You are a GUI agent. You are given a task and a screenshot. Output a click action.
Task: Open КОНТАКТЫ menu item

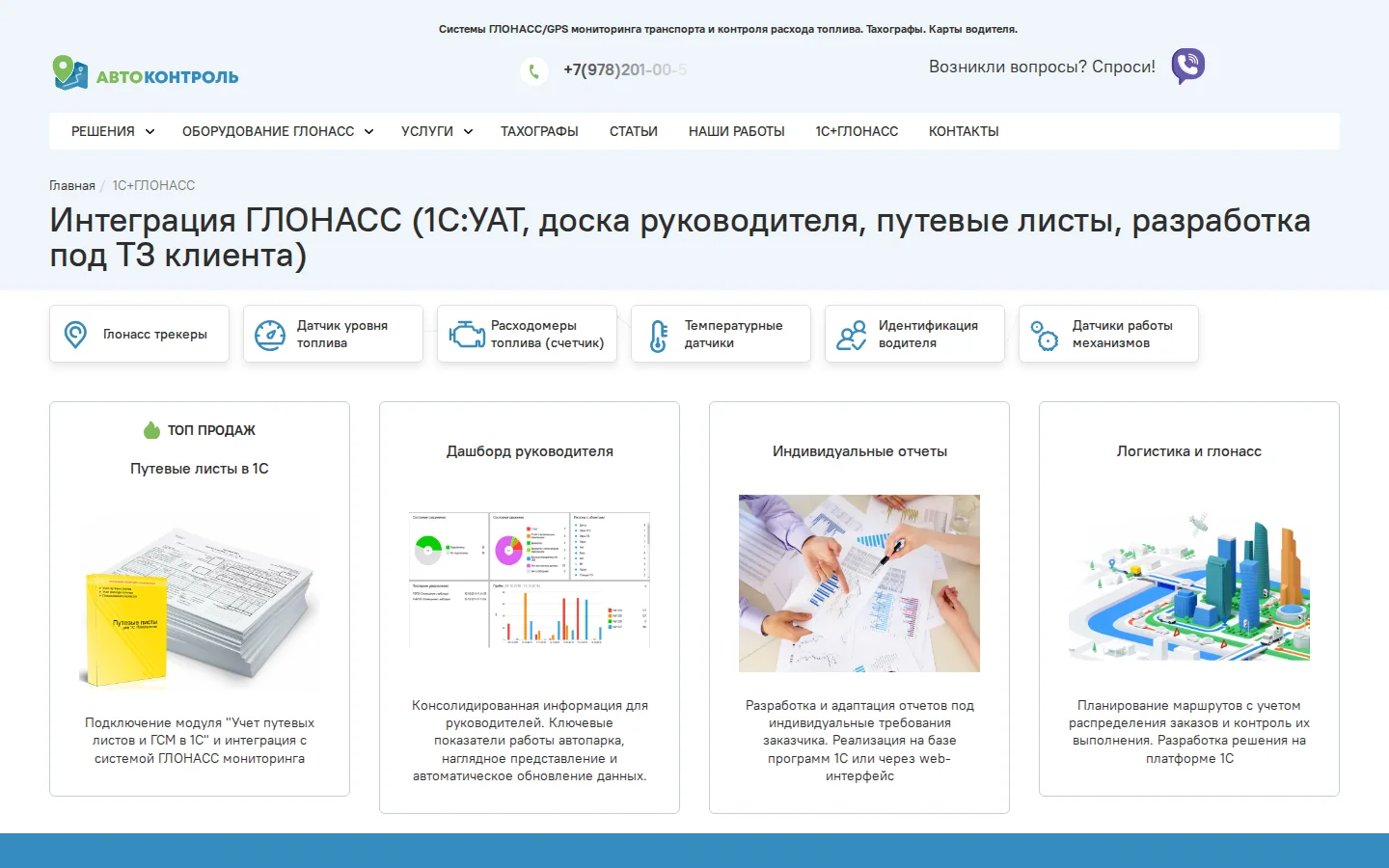[x=964, y=131]
